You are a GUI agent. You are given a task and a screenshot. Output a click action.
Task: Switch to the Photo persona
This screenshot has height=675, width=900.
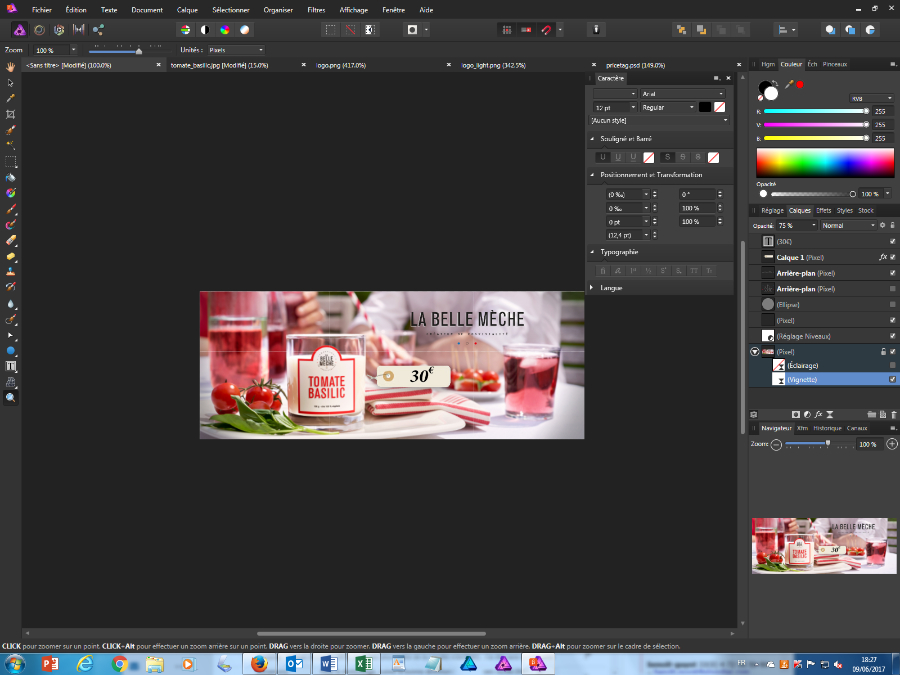coord(20,30)
